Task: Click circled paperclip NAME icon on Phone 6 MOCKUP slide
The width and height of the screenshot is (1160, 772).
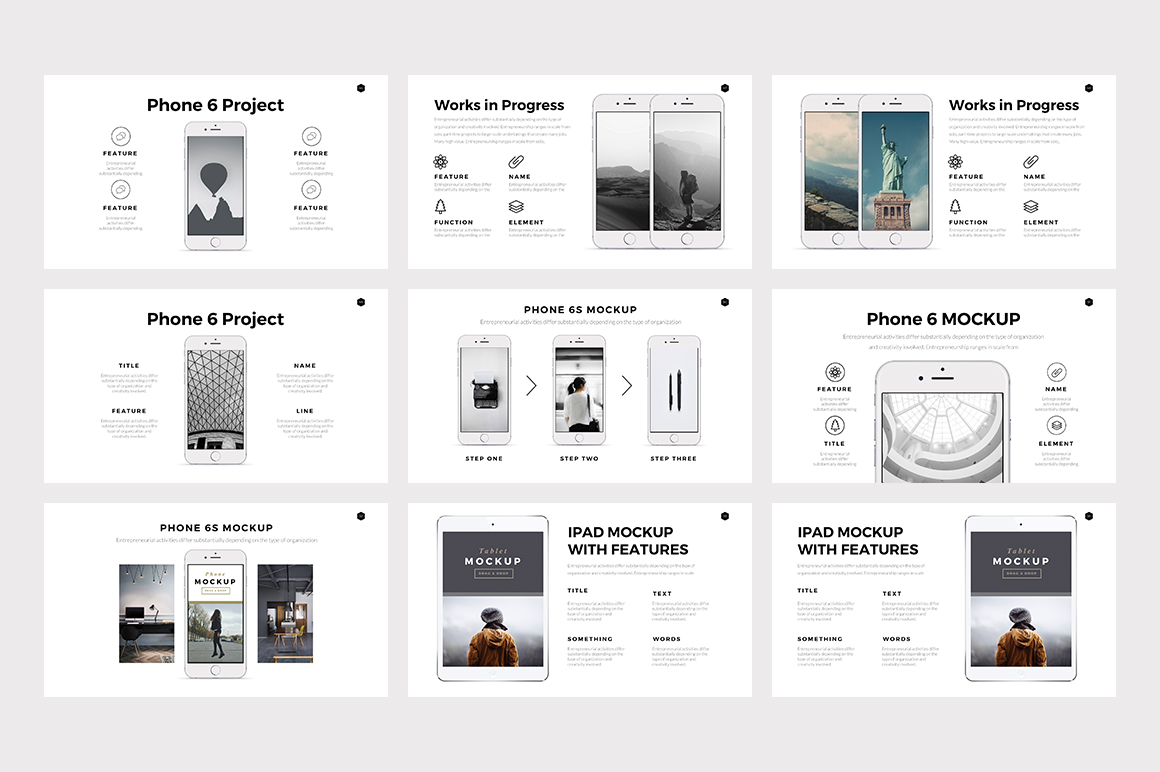Action: click(x=1056, y=372)
